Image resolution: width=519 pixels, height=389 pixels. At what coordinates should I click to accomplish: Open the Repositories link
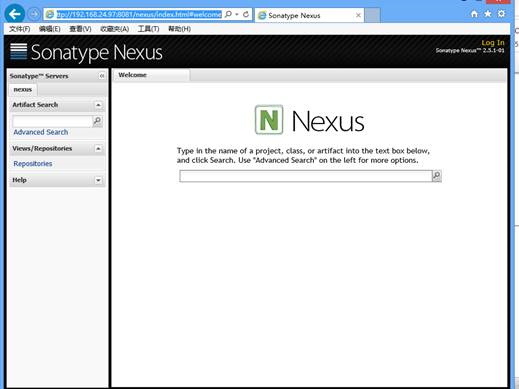click(33, 164)
